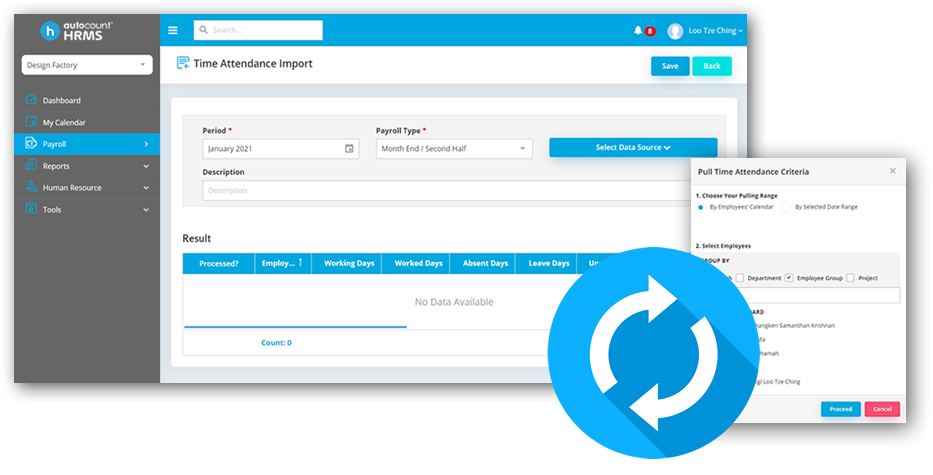Open the Period calendar picker icon
The height and width of the screenshot is (475, 933).
pyautogui.click(x=349, y=149)
